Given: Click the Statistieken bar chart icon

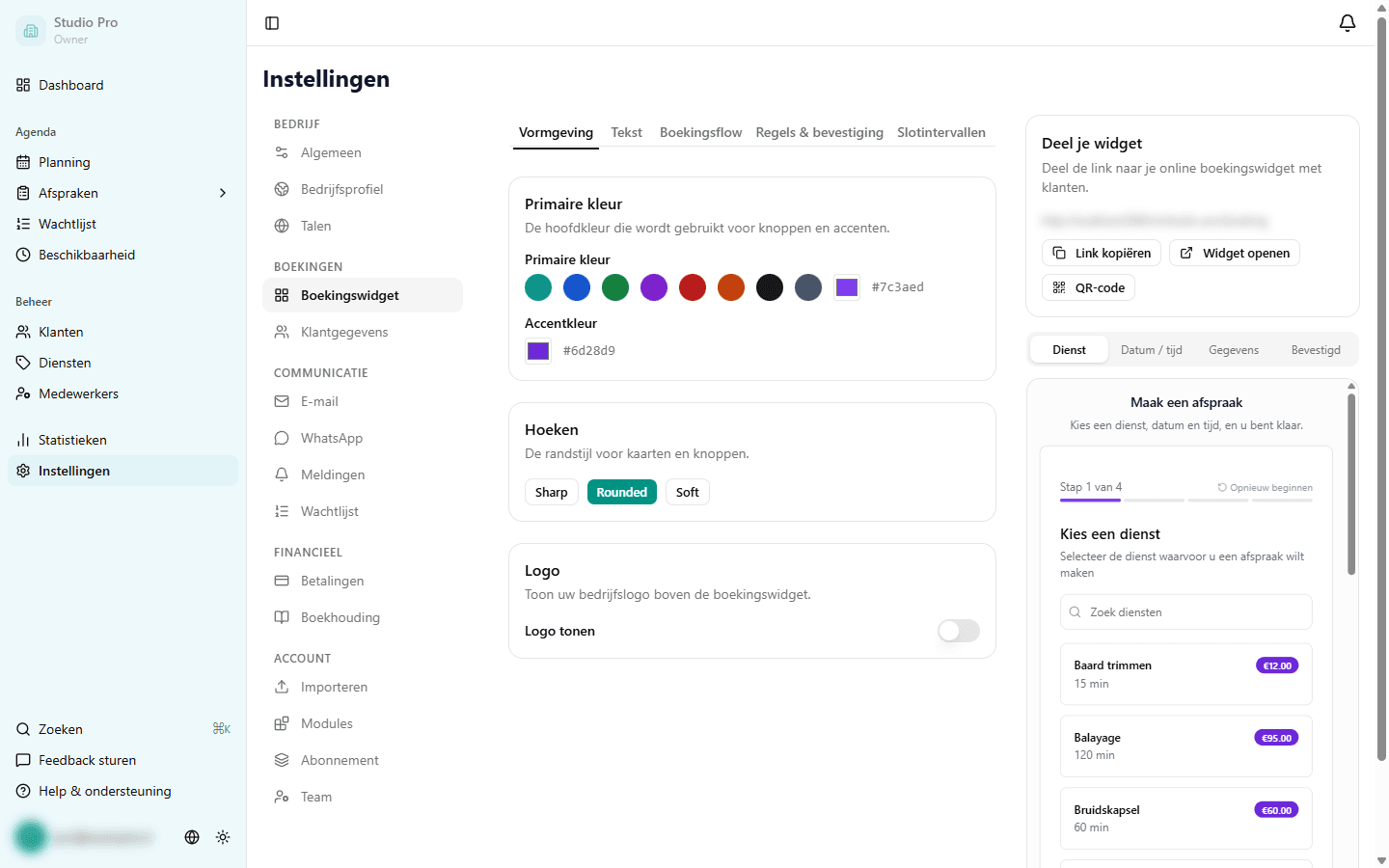Looking at the screenshot, I should (x=23, y=440).
